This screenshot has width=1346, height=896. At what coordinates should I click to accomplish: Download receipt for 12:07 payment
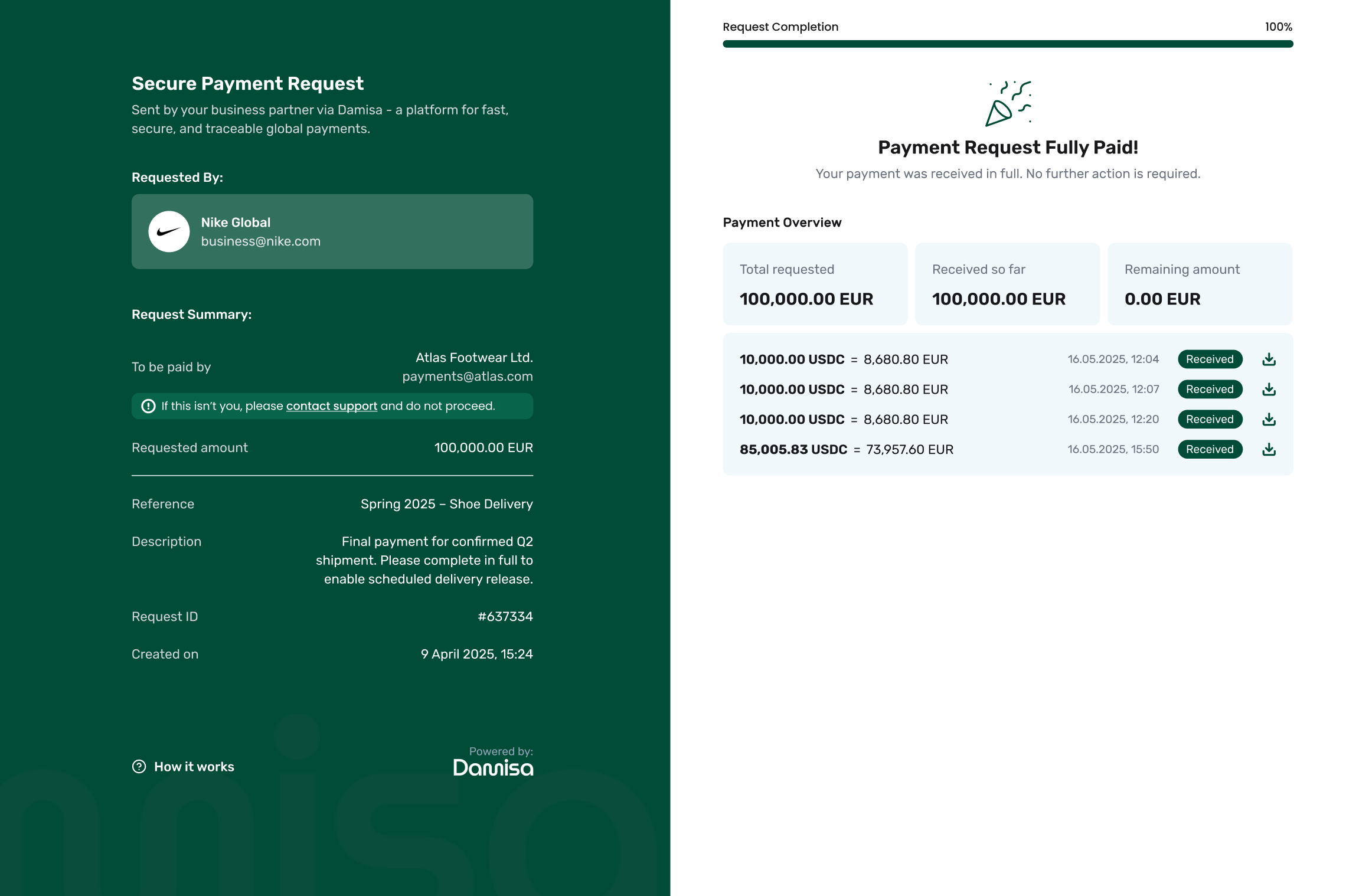[x=1269, y=390]
